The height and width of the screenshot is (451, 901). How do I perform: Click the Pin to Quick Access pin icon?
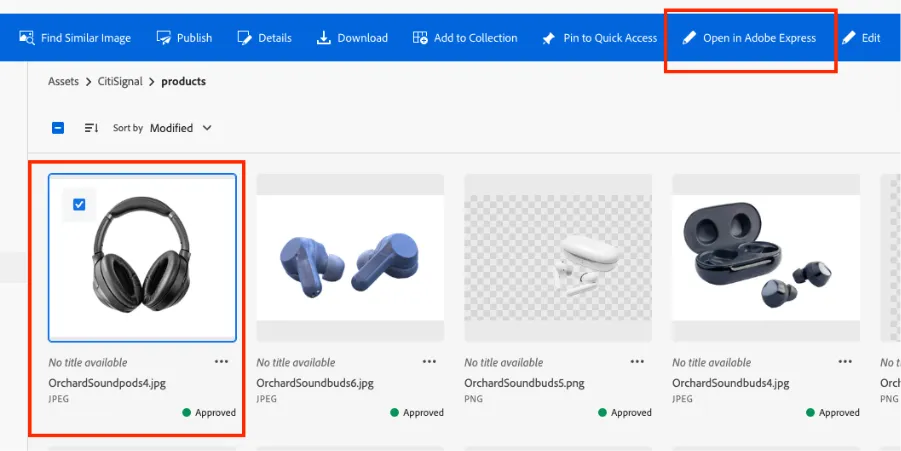tap(549, 38)
